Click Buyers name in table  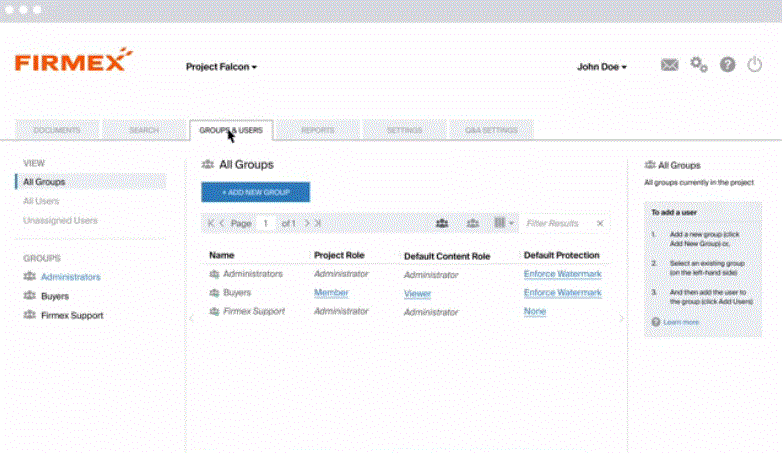[x=237, y=293]
